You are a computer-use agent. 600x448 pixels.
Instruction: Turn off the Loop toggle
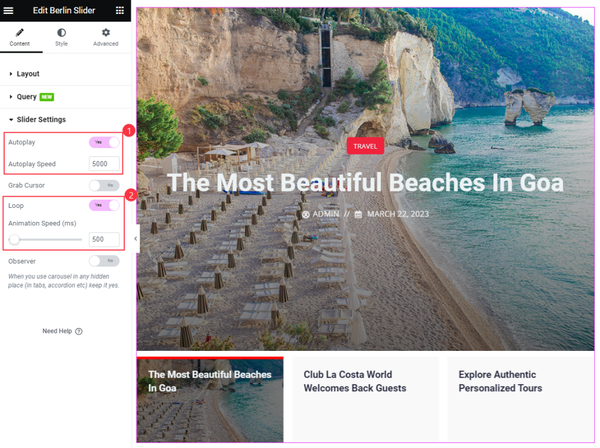(104, 205)
